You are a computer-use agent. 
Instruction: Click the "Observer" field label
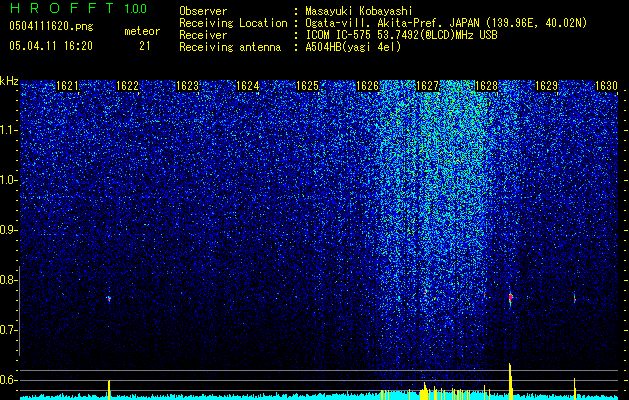pyautogui.click(x=203, y=11)
